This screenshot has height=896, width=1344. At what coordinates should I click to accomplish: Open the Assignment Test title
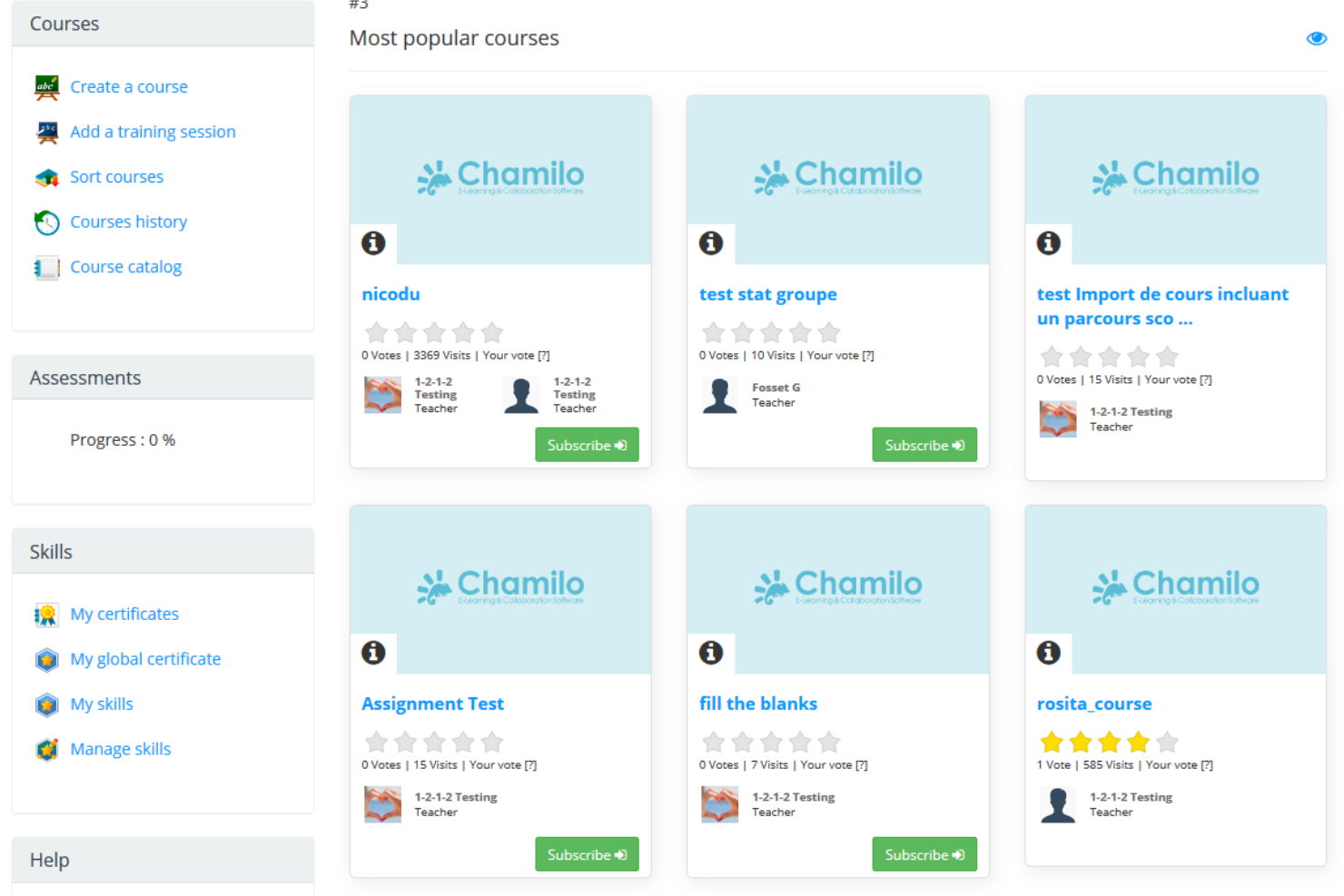pos(432,704)
